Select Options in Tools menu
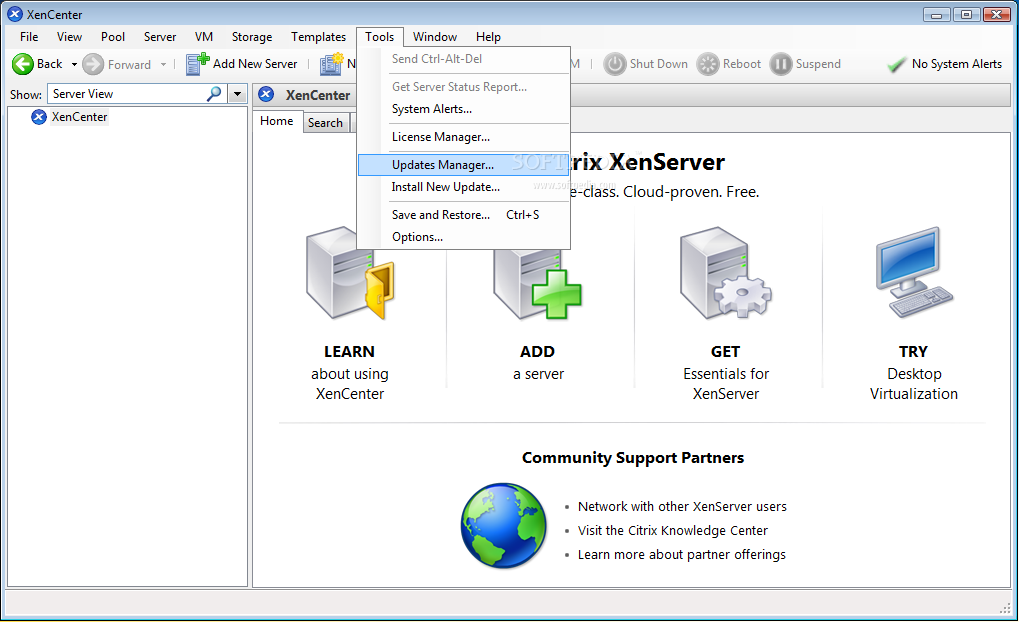 click(x=464, y=237)
